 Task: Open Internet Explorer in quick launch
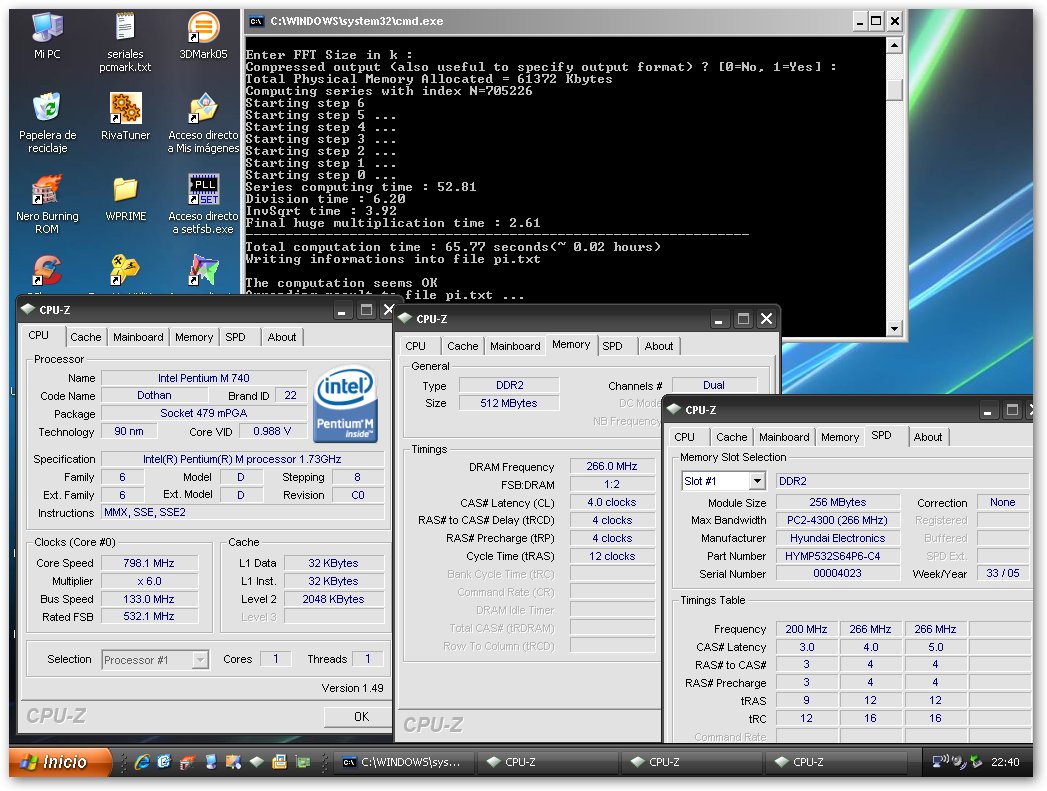point(142,762)
